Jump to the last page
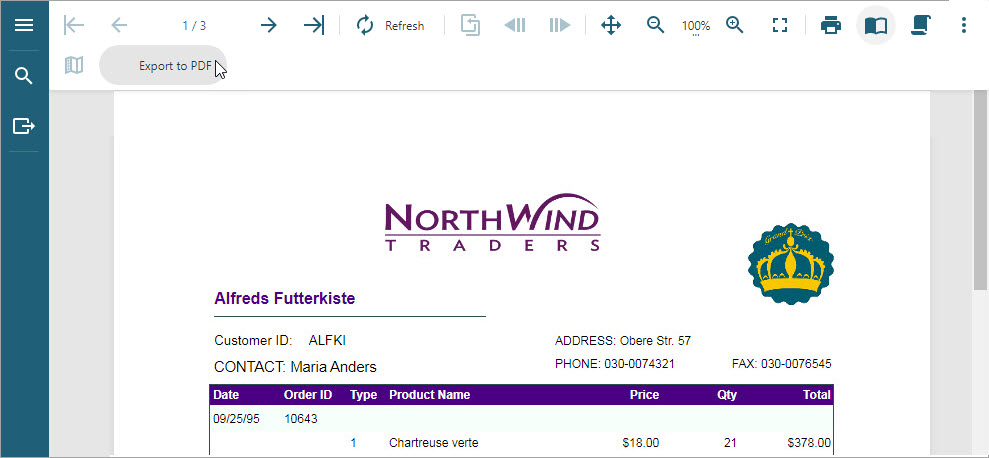Viewport: 989px width, 458px height. tap(313, 25)
